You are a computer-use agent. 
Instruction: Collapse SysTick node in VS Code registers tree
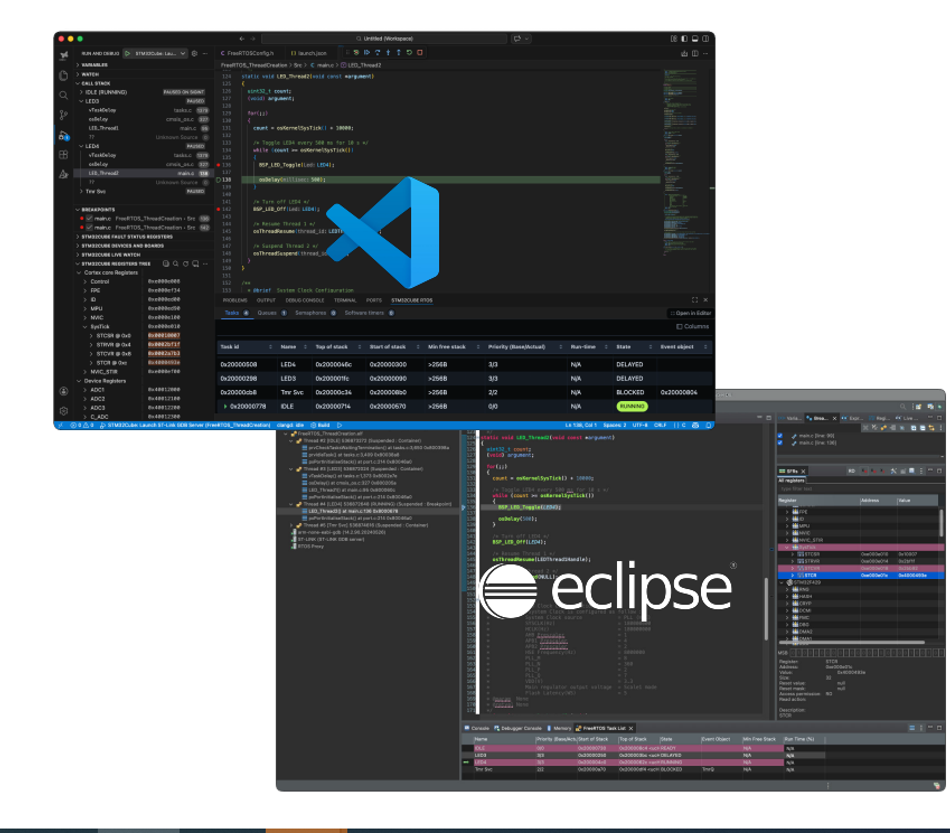[87, 327]
